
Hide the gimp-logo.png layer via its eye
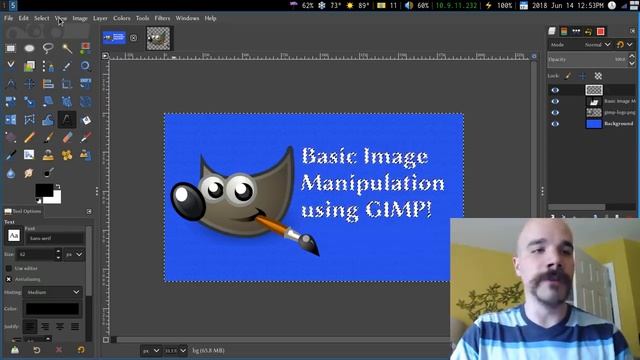tap(555, 112)
